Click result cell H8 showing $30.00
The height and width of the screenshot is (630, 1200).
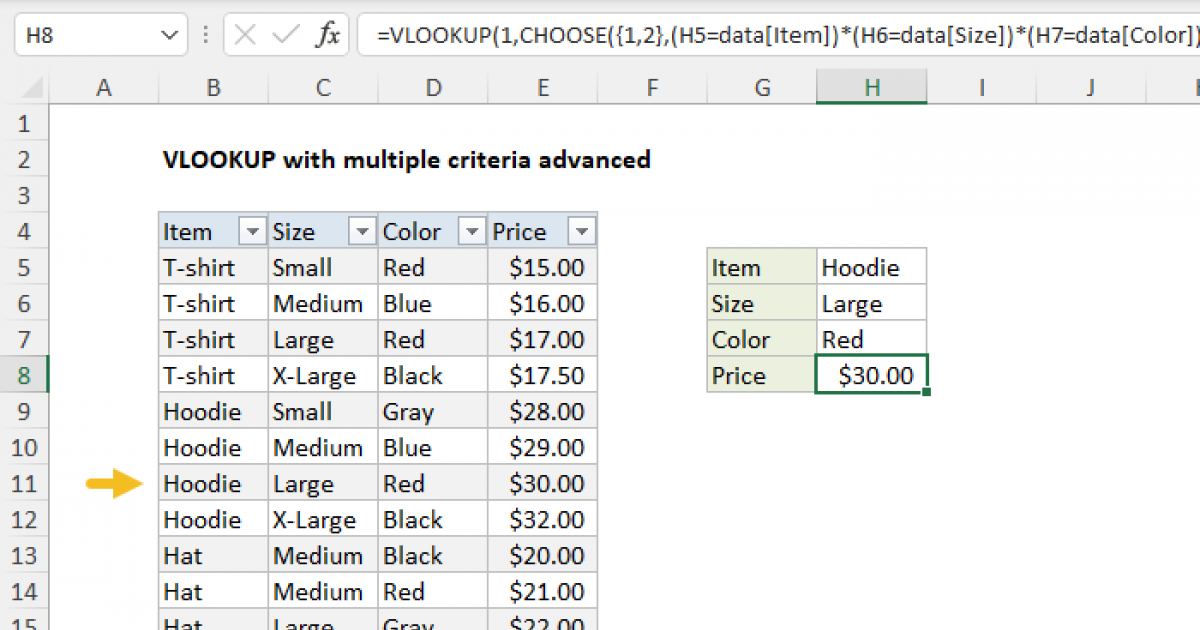click(x=872, y=376)
